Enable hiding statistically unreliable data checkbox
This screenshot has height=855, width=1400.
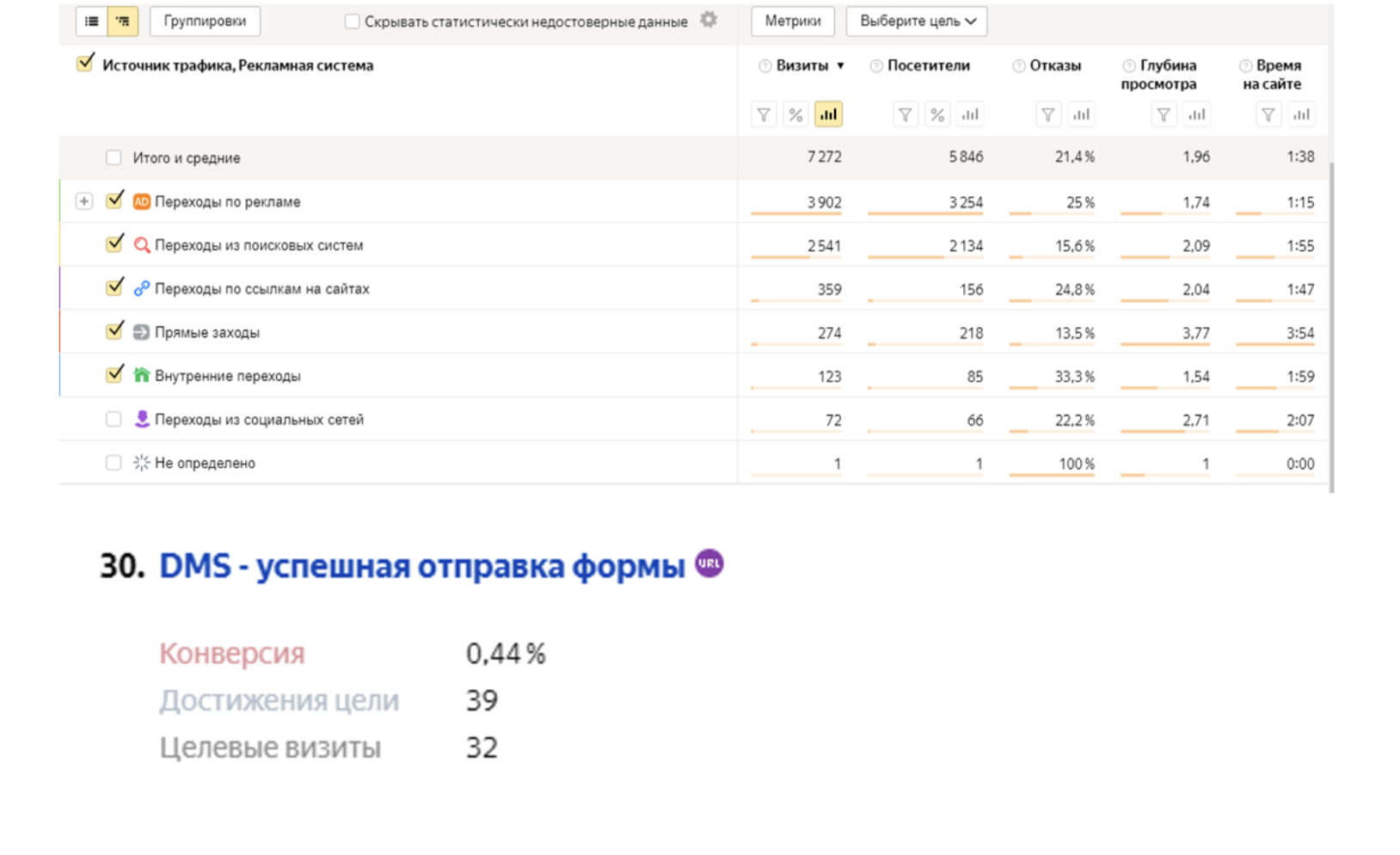point(353,22)
